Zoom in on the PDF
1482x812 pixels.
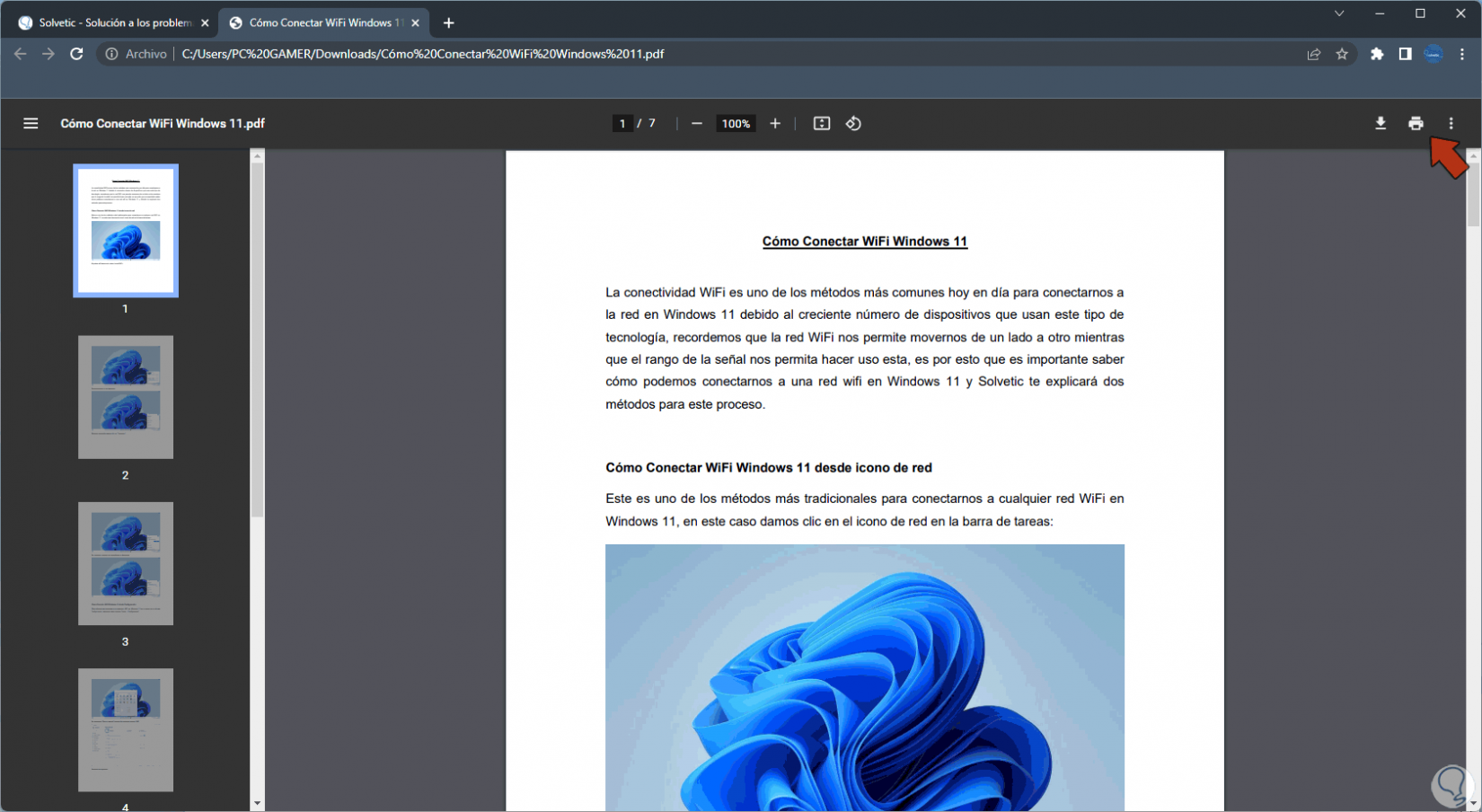pyautogui.click(x=775, y=124)
